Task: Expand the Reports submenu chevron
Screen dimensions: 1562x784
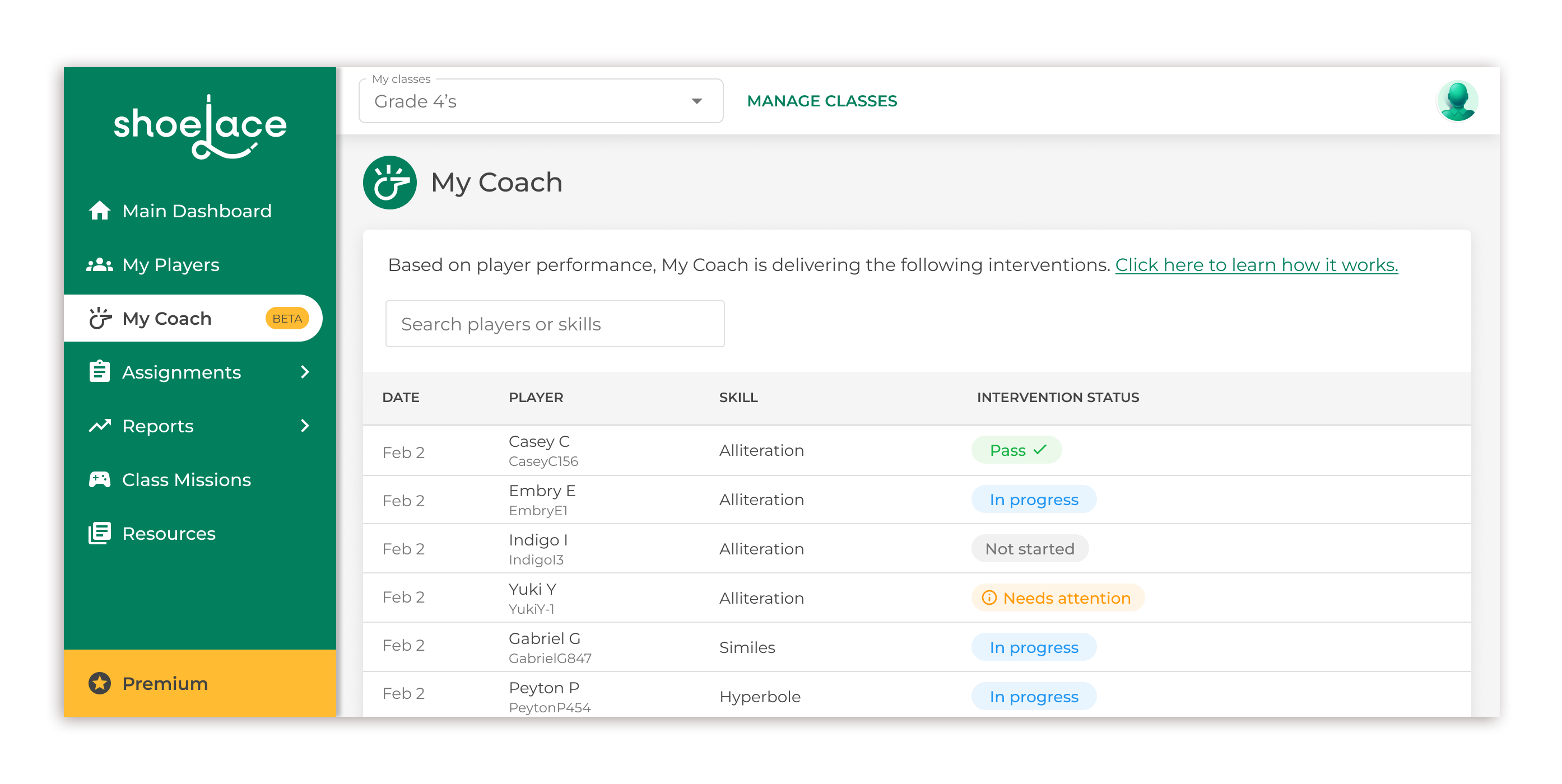Action: [305, 426]
